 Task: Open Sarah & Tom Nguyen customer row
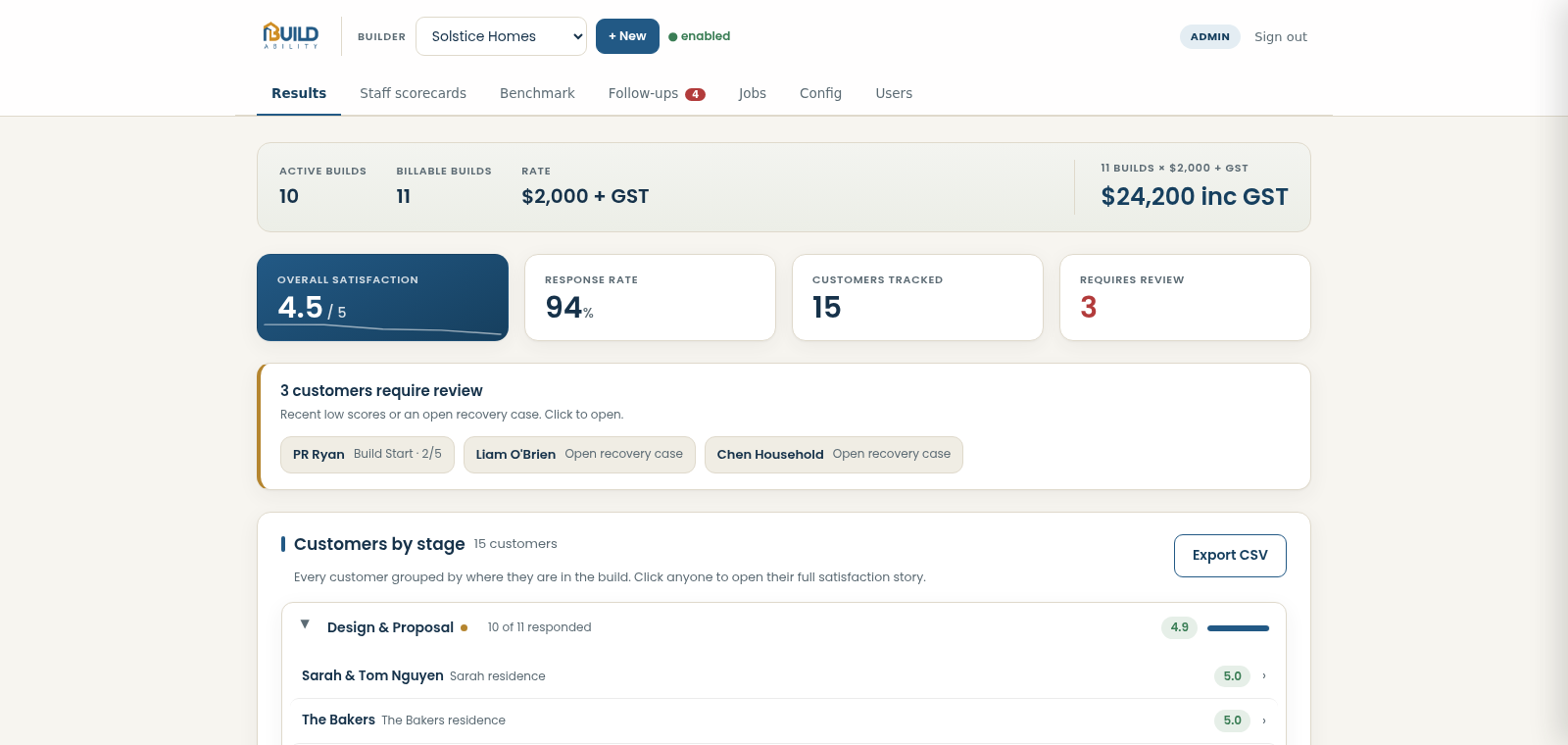point(784,676)
